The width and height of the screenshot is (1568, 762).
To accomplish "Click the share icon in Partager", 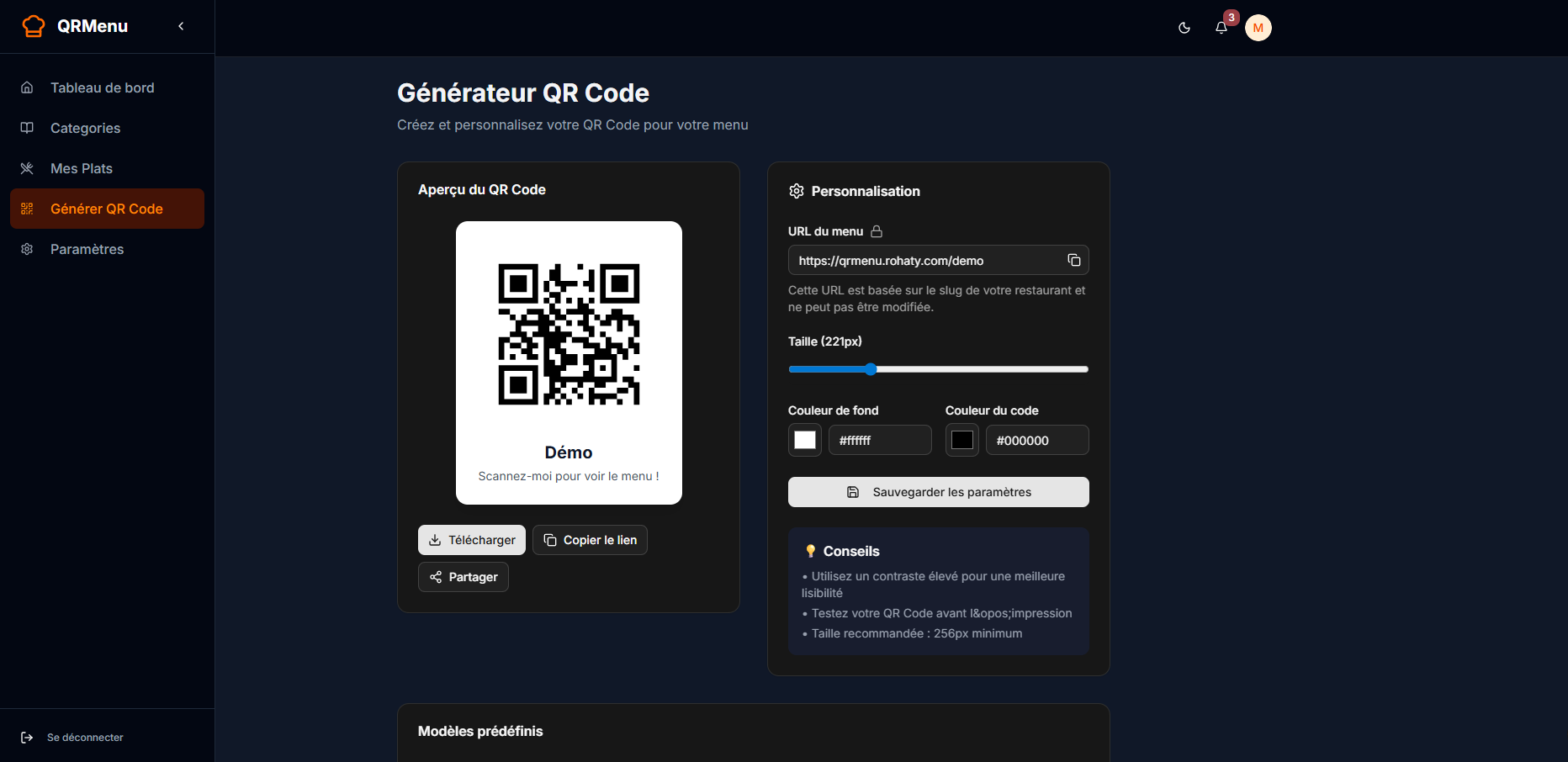I will [436, 577].
